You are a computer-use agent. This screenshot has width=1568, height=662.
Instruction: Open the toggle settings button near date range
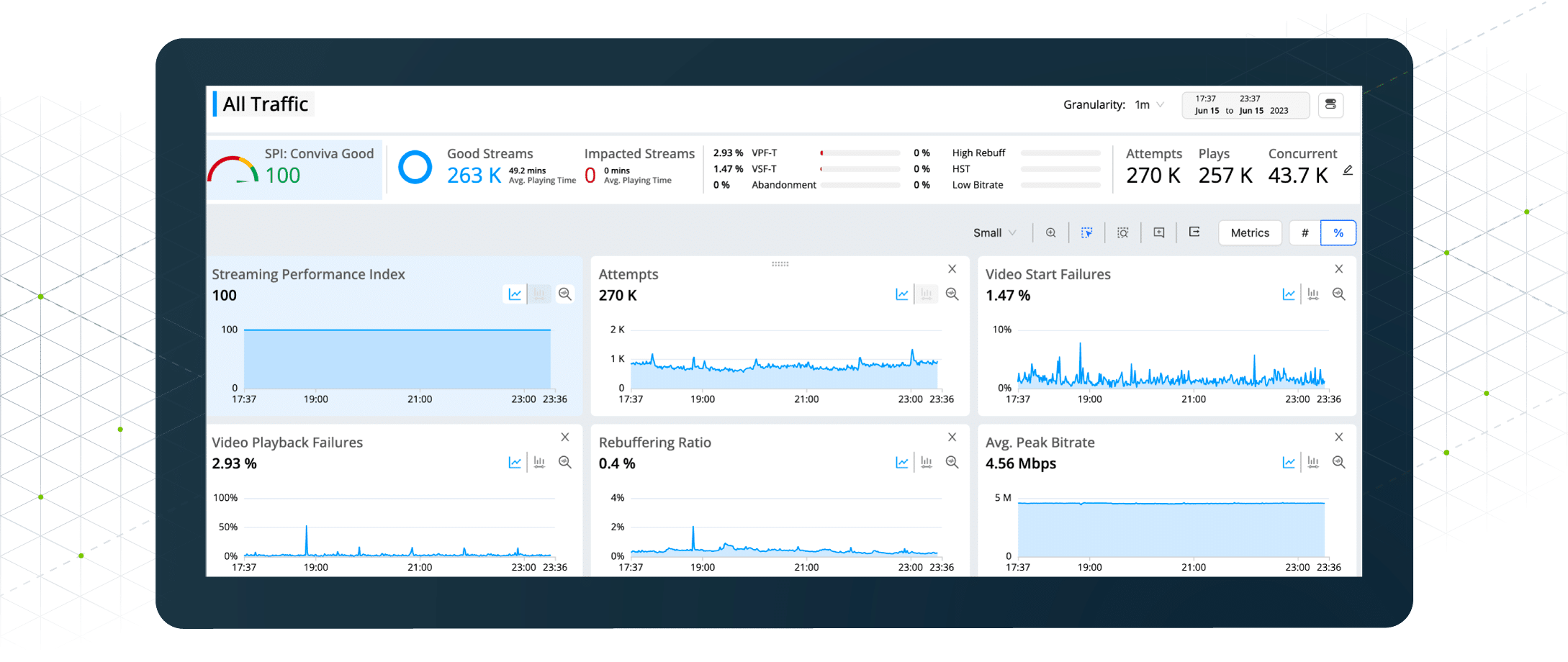[1330, 105]
